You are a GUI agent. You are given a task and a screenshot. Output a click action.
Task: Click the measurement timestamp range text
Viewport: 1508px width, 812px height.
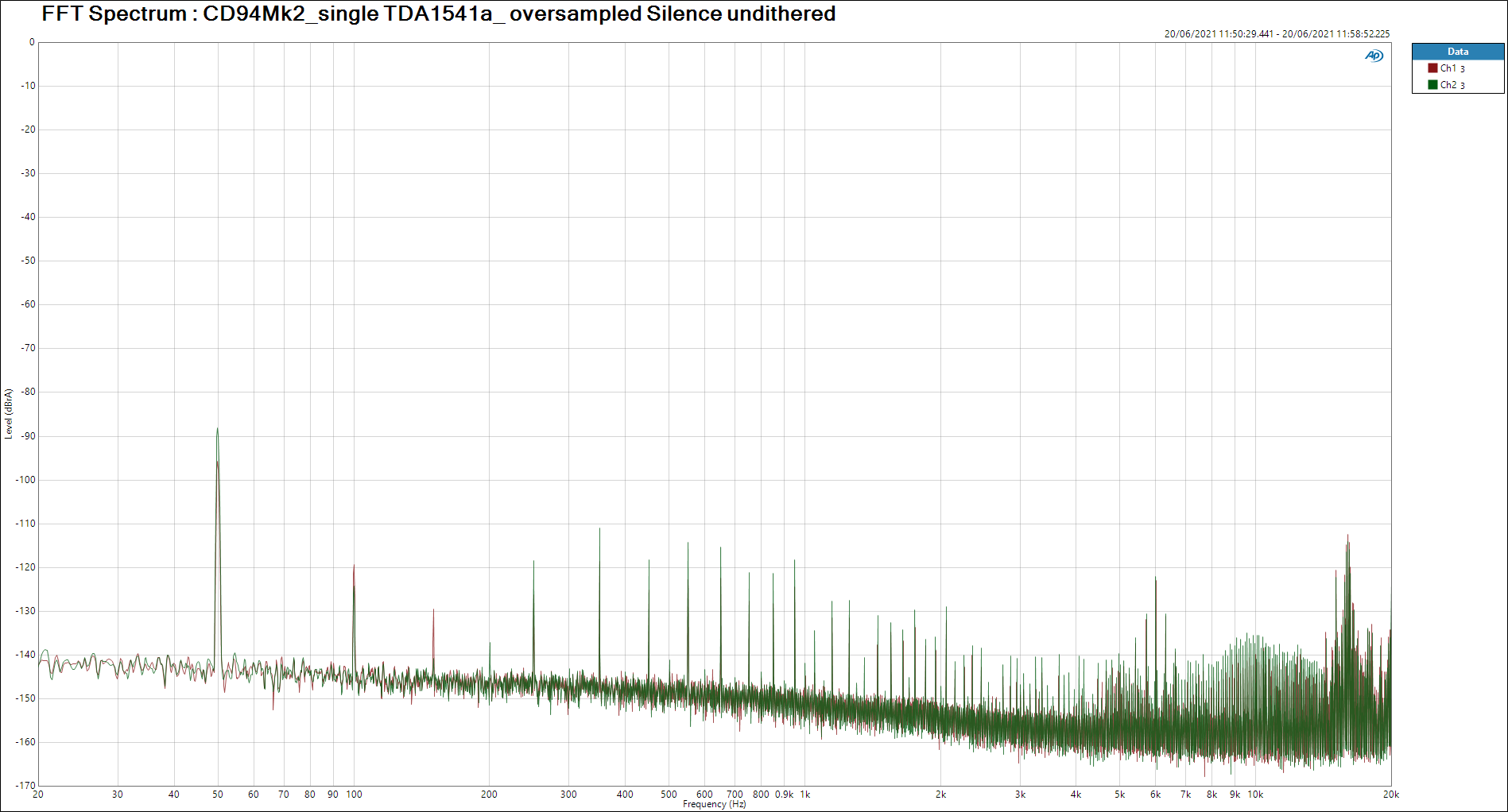coord(1277,34)
